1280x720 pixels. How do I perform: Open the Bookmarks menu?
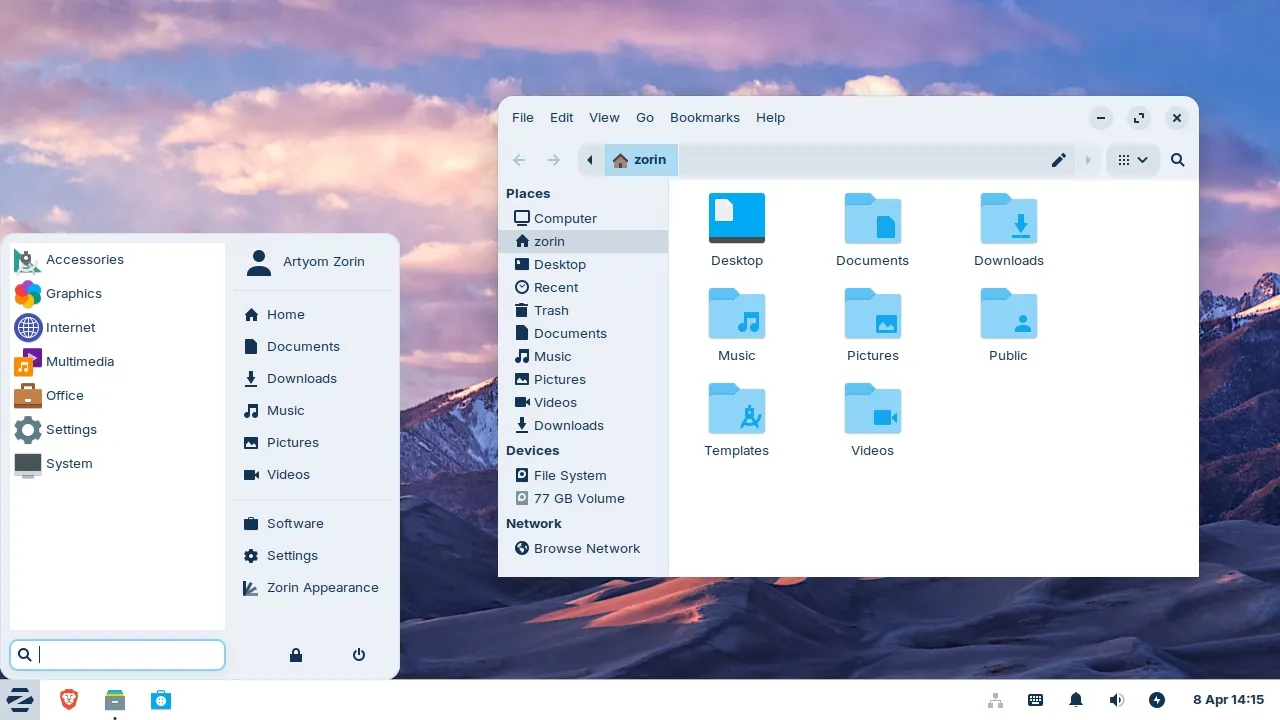click(705, 117)
